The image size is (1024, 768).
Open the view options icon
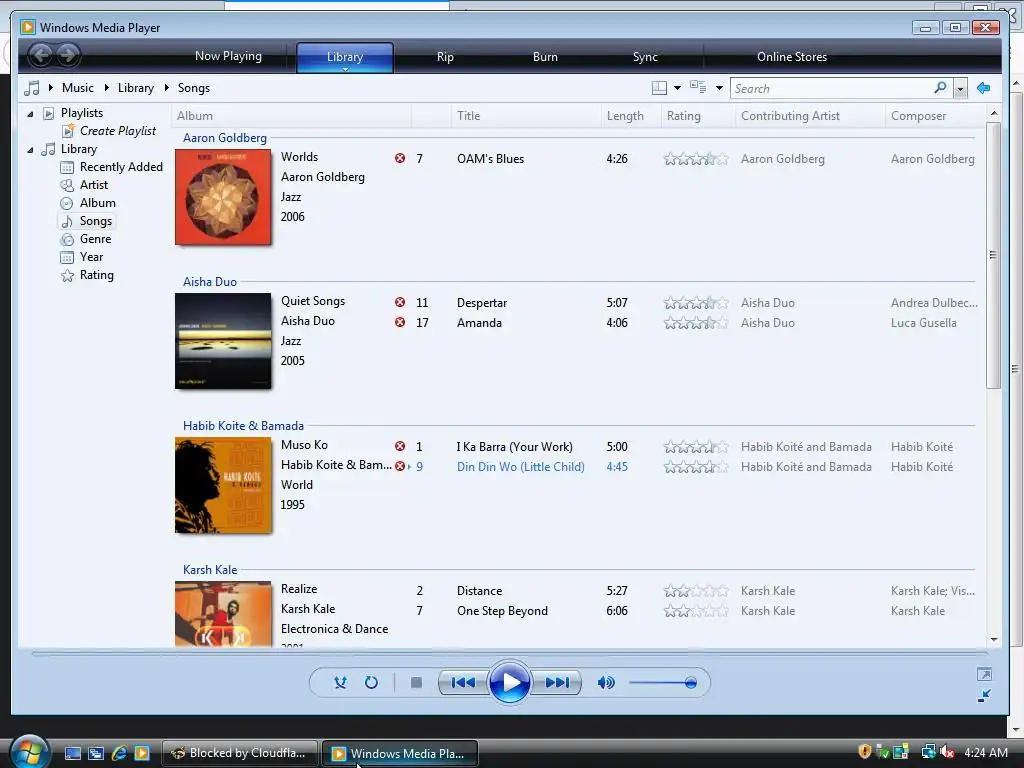point(698,87)
